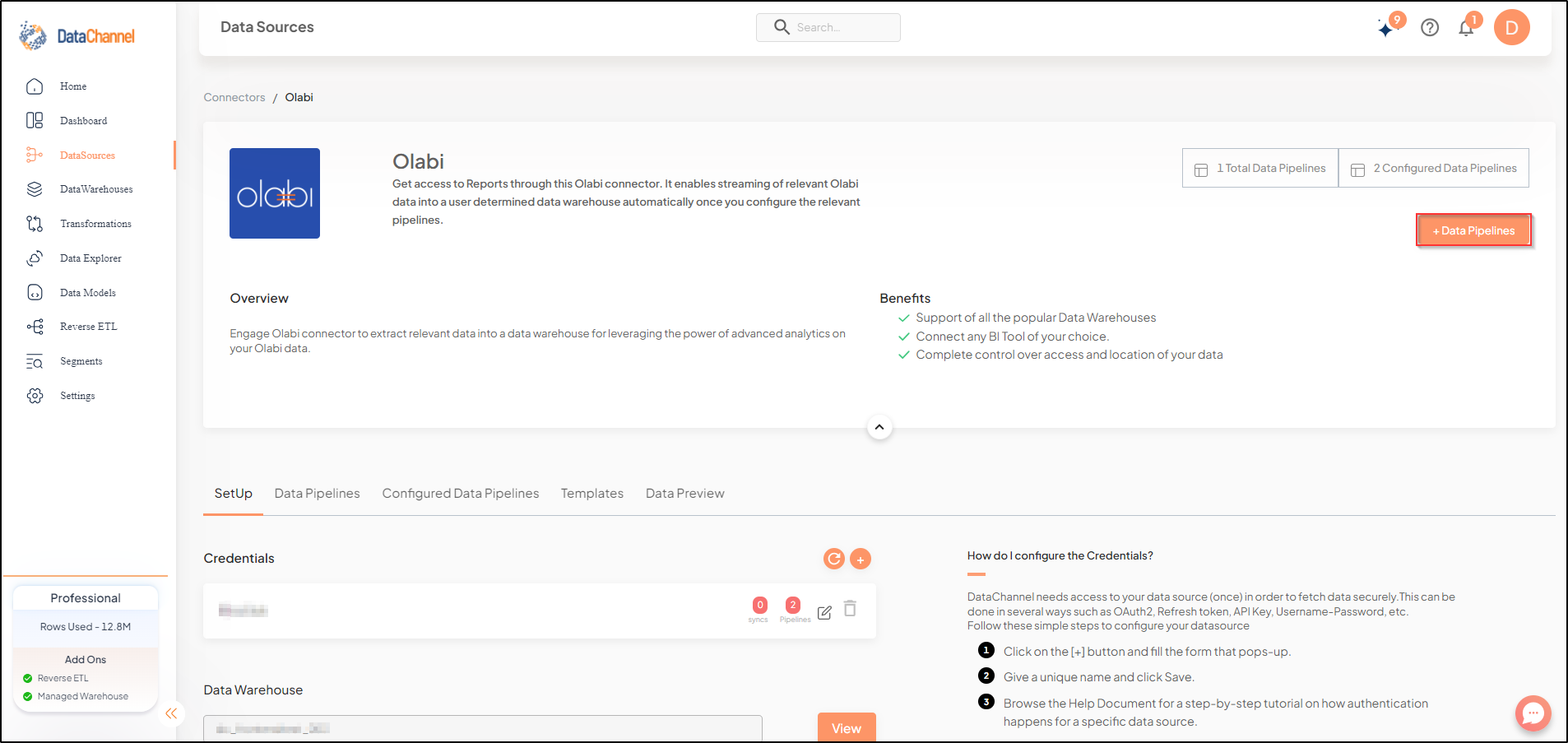Open the Settings gear icon
Screen dimensions: 1568x743
click(35, 396)
